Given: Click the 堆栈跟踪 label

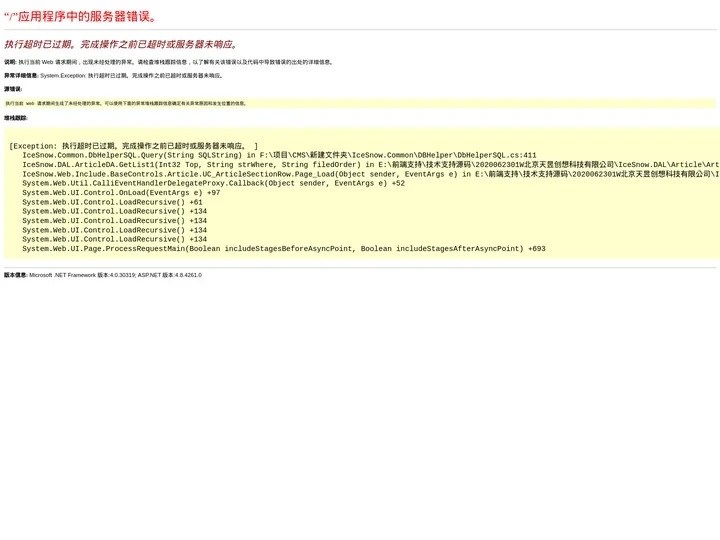Looking at the screenshot, I should (x=16, y=118).
